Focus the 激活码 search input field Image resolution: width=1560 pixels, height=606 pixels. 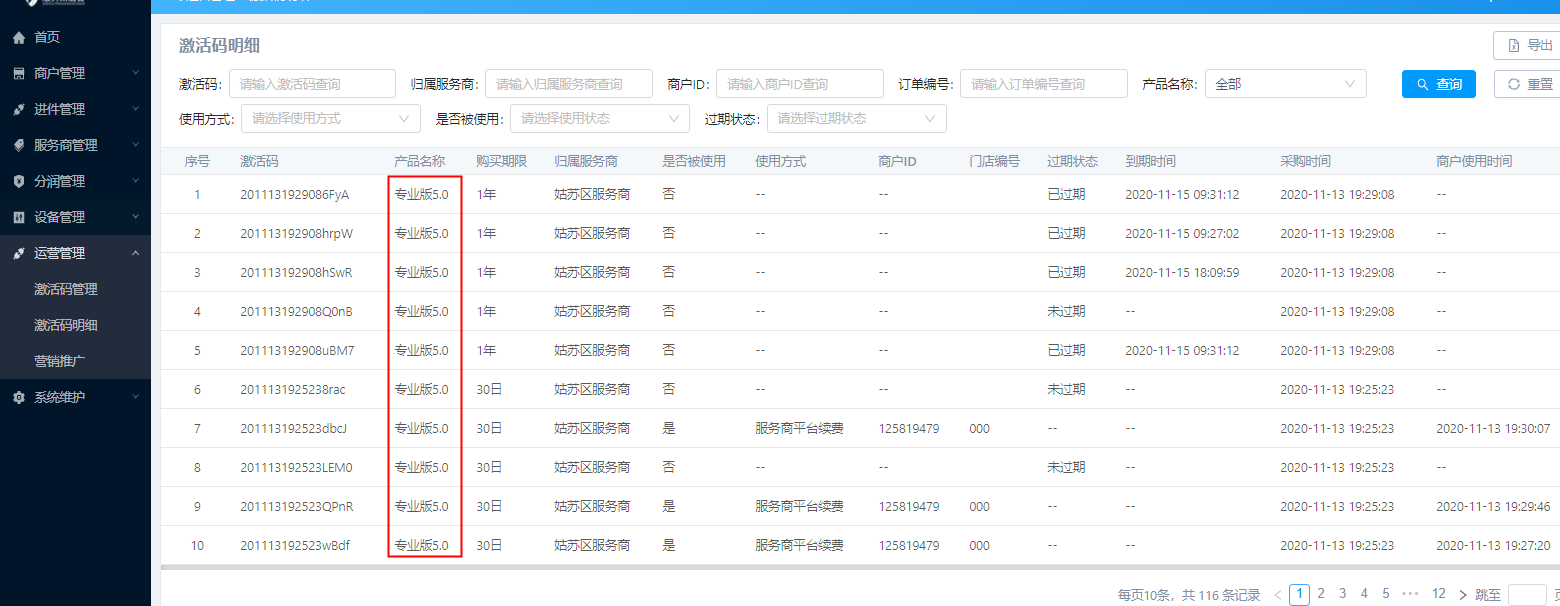click(x=312, y=84)
